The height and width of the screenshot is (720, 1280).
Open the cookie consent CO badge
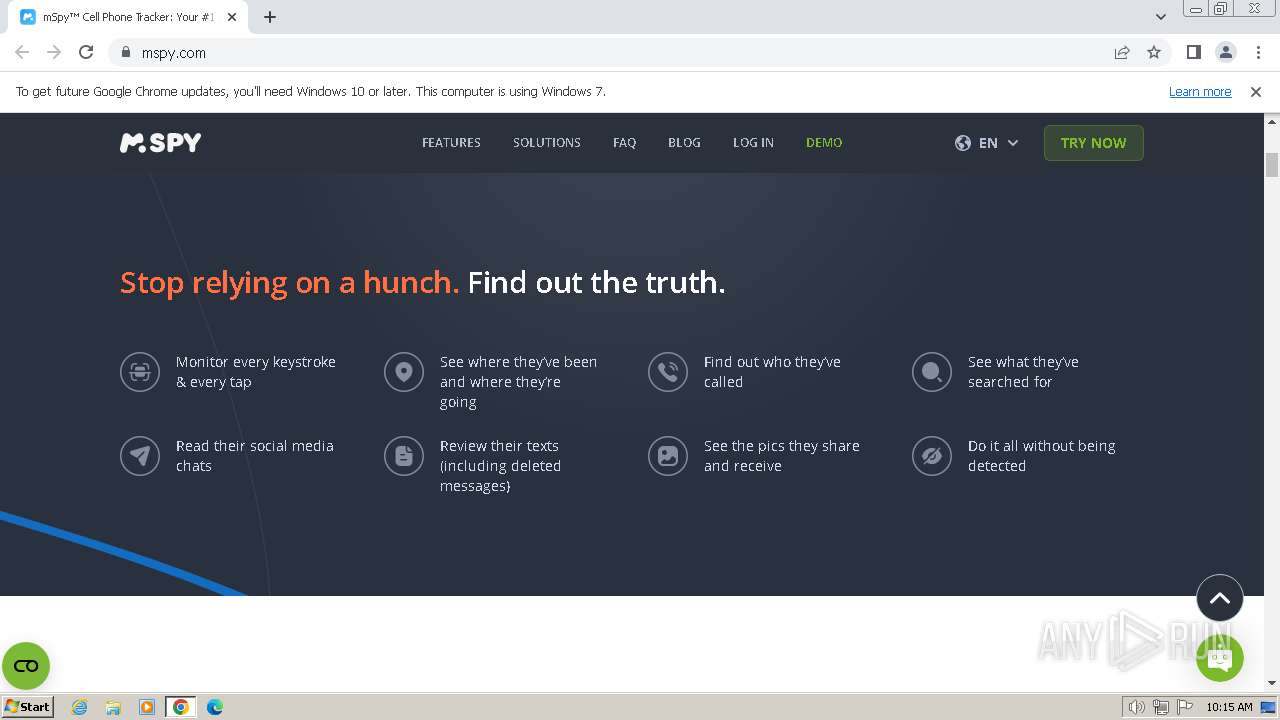26,666
